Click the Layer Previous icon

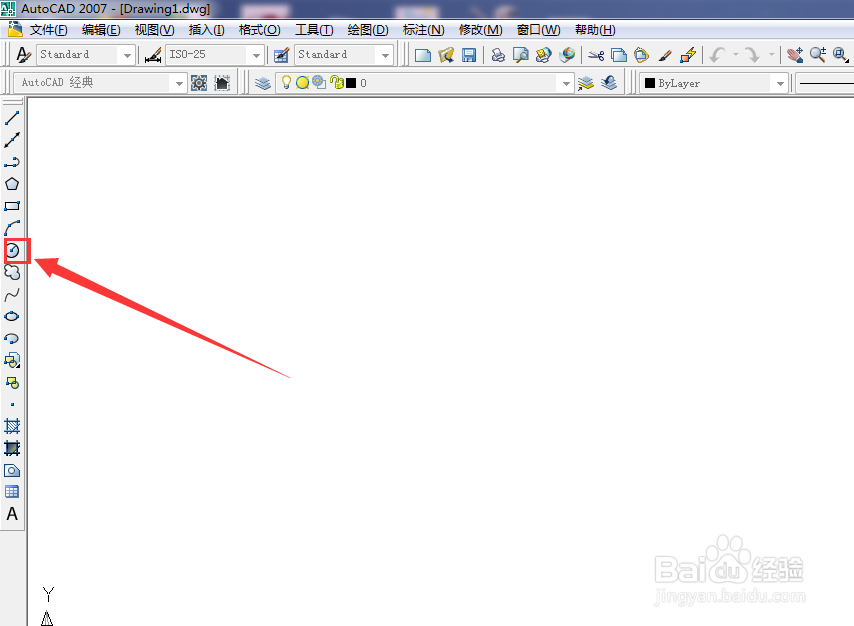pos(609,83)
